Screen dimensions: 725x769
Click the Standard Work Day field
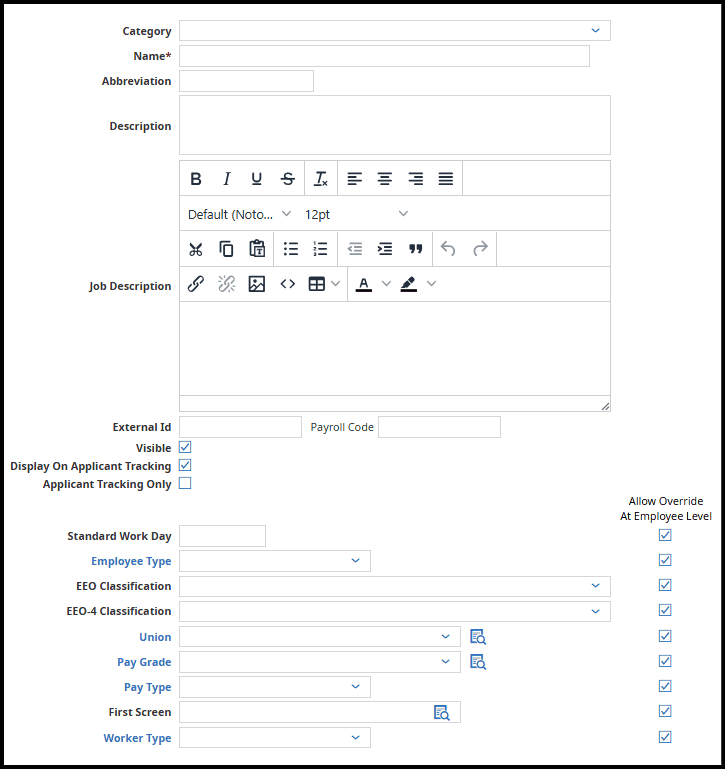[x=222, y=536]
